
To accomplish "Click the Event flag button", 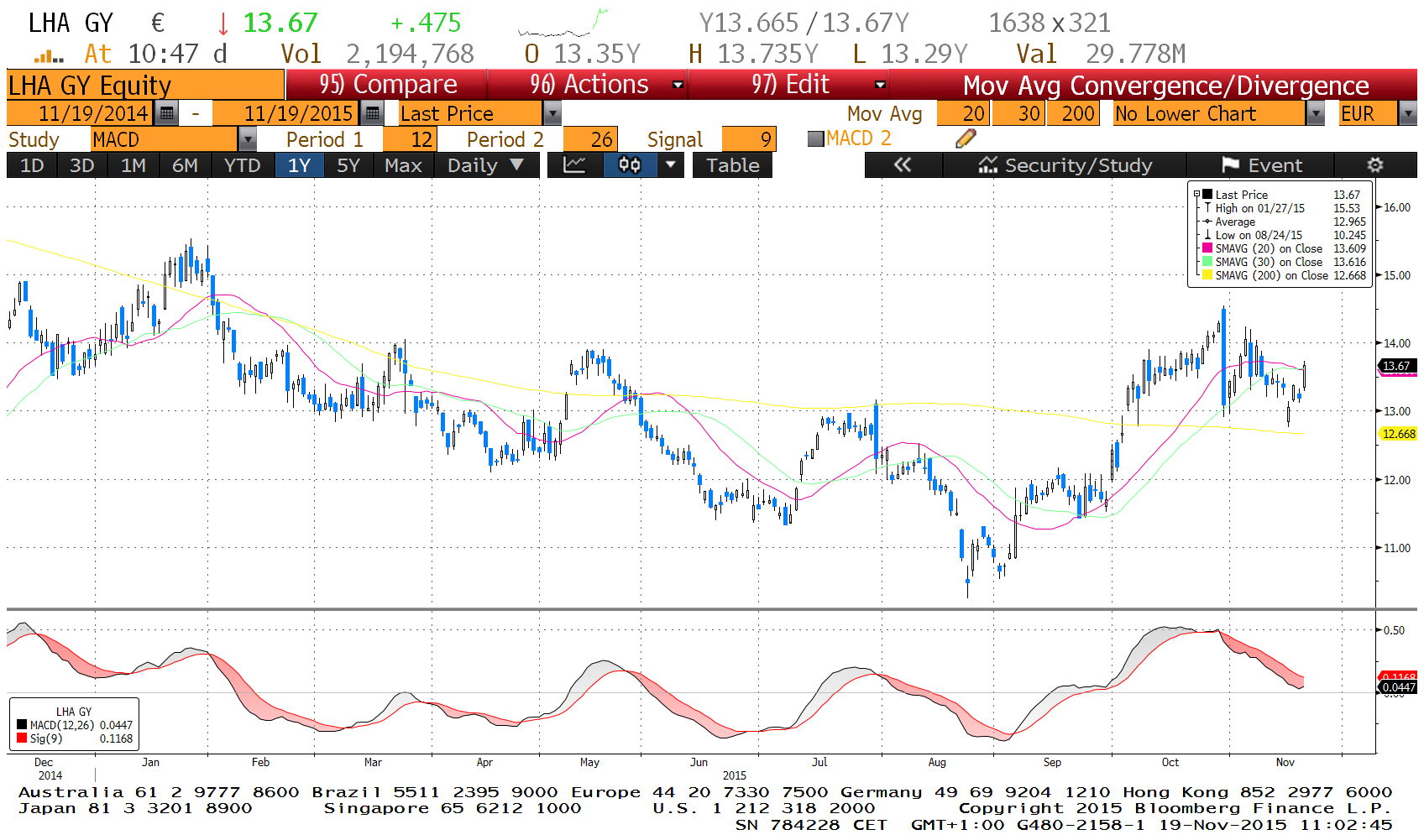I will (1261, 165).
